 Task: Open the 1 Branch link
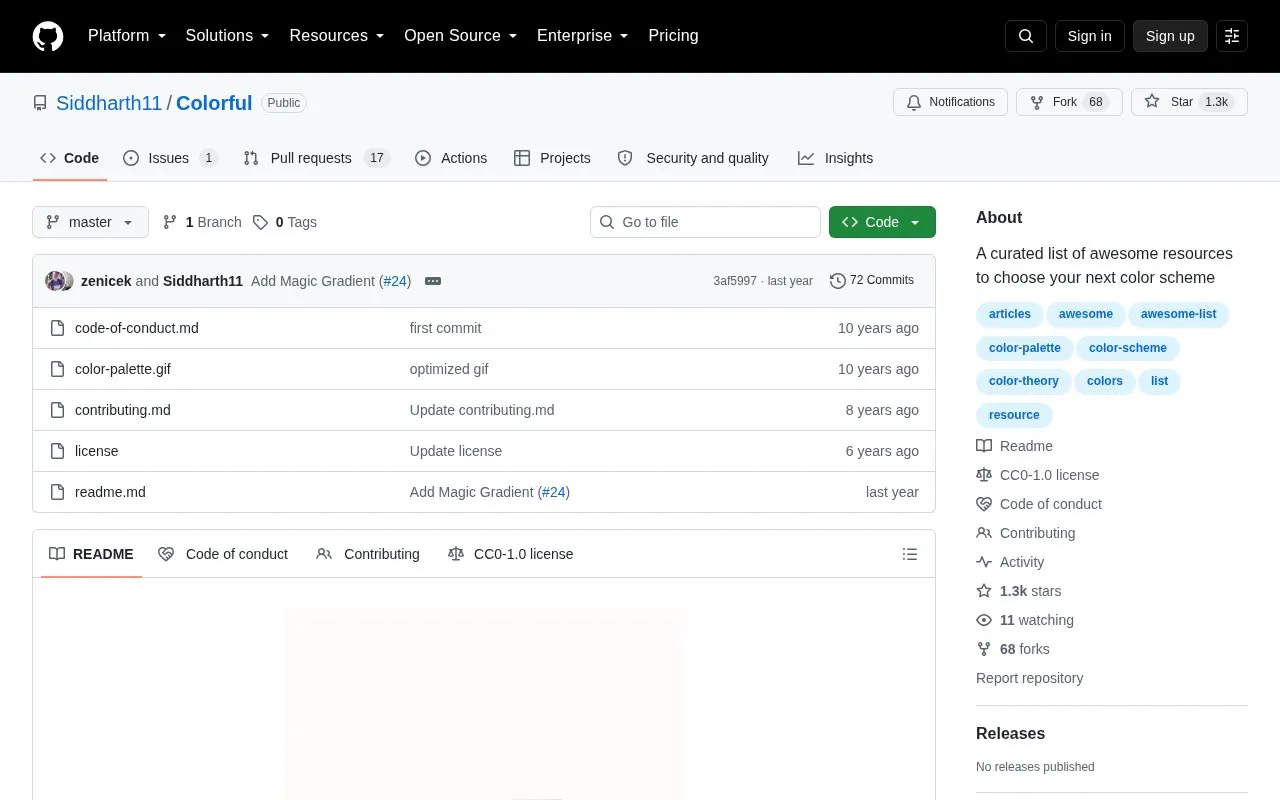(202, 222)
